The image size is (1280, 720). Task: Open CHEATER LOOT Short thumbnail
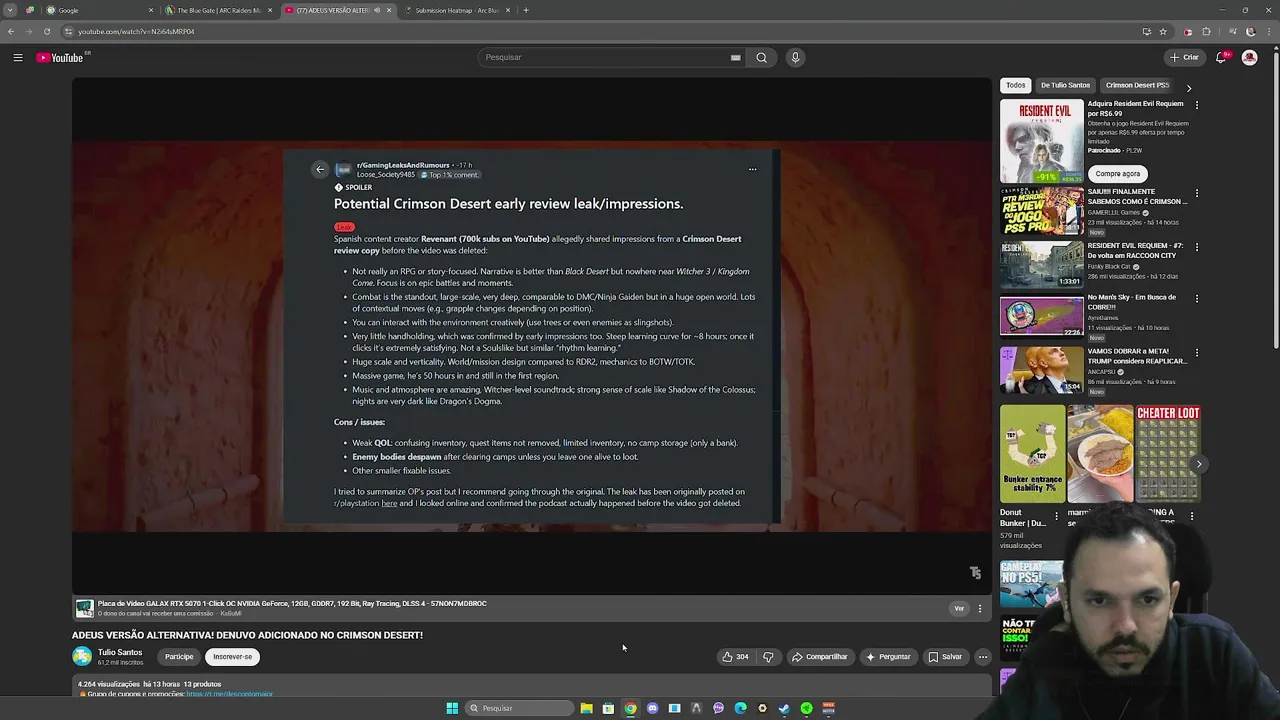(1168, 453)
